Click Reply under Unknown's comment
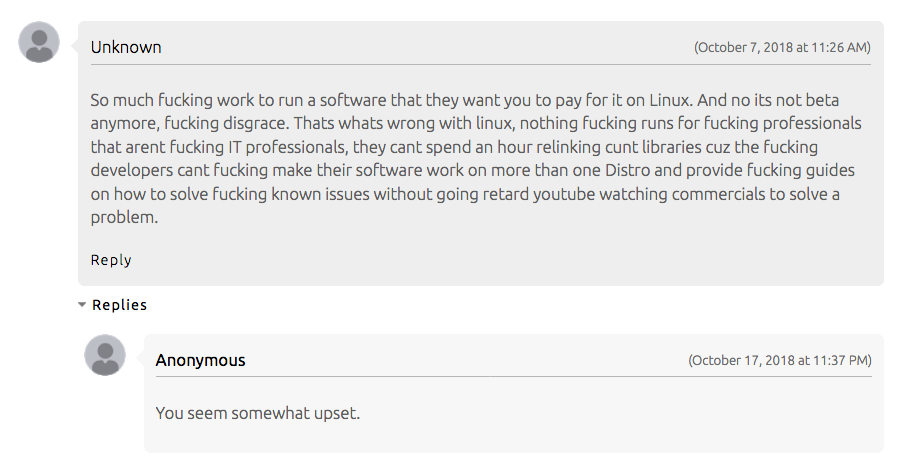 [111, 260]
